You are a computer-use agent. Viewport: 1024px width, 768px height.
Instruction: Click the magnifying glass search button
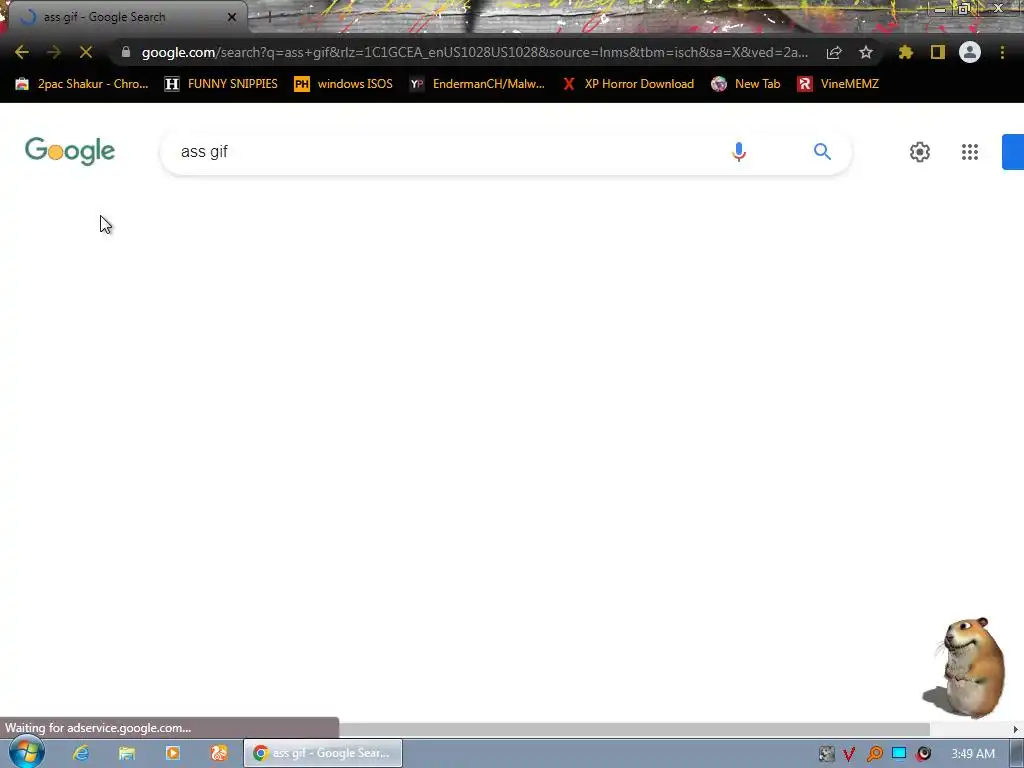[x=822, y=152]
